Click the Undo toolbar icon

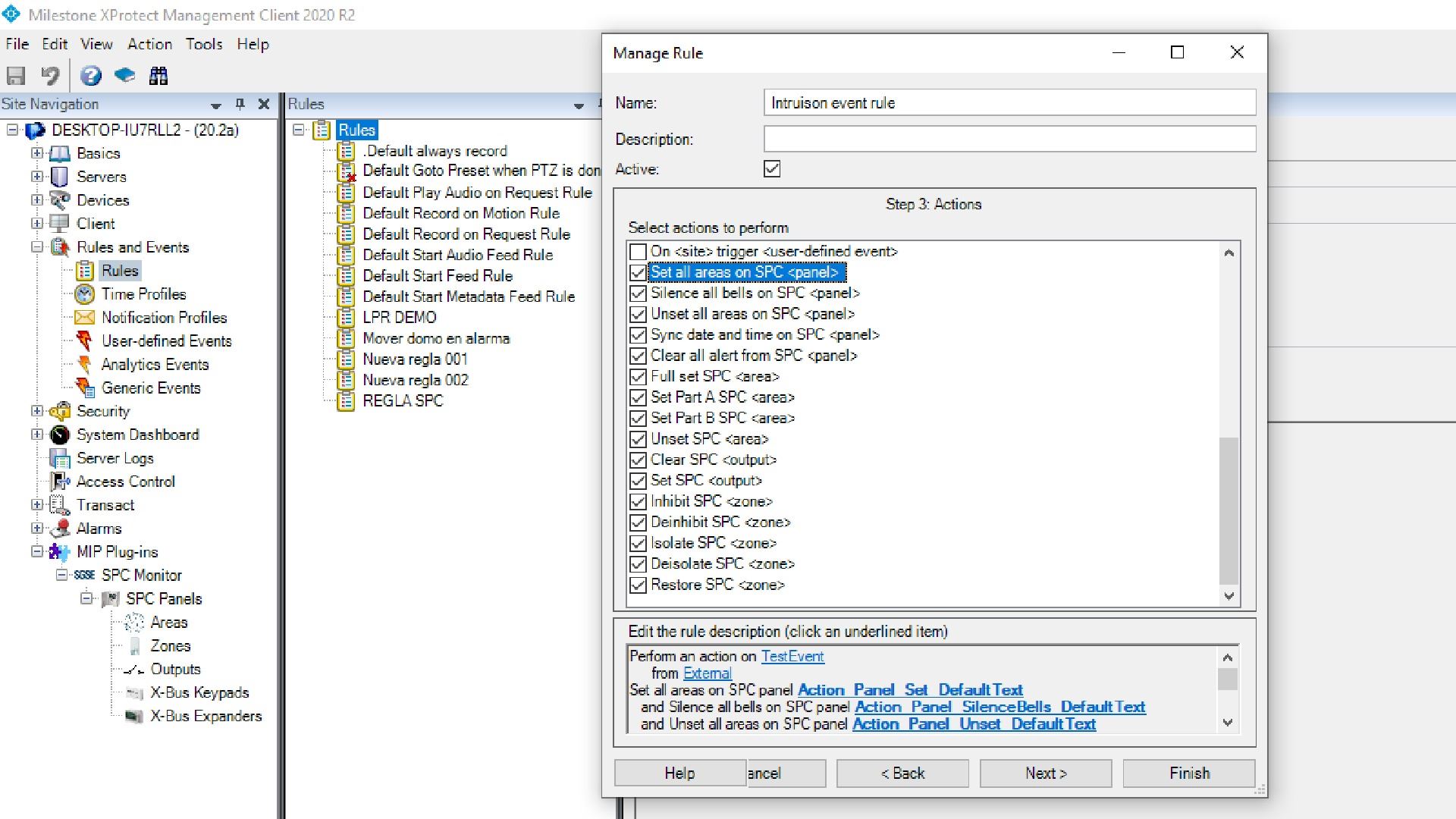(x=50, y=76)
